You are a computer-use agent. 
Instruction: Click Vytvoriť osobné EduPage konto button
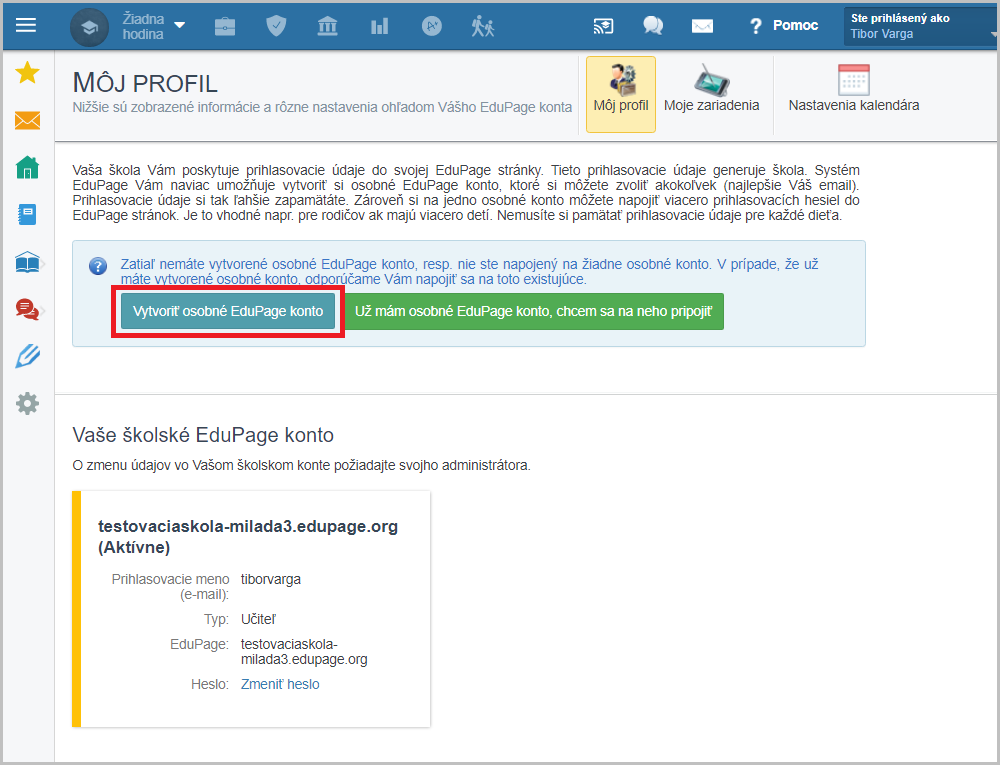[x=228, y=311]
